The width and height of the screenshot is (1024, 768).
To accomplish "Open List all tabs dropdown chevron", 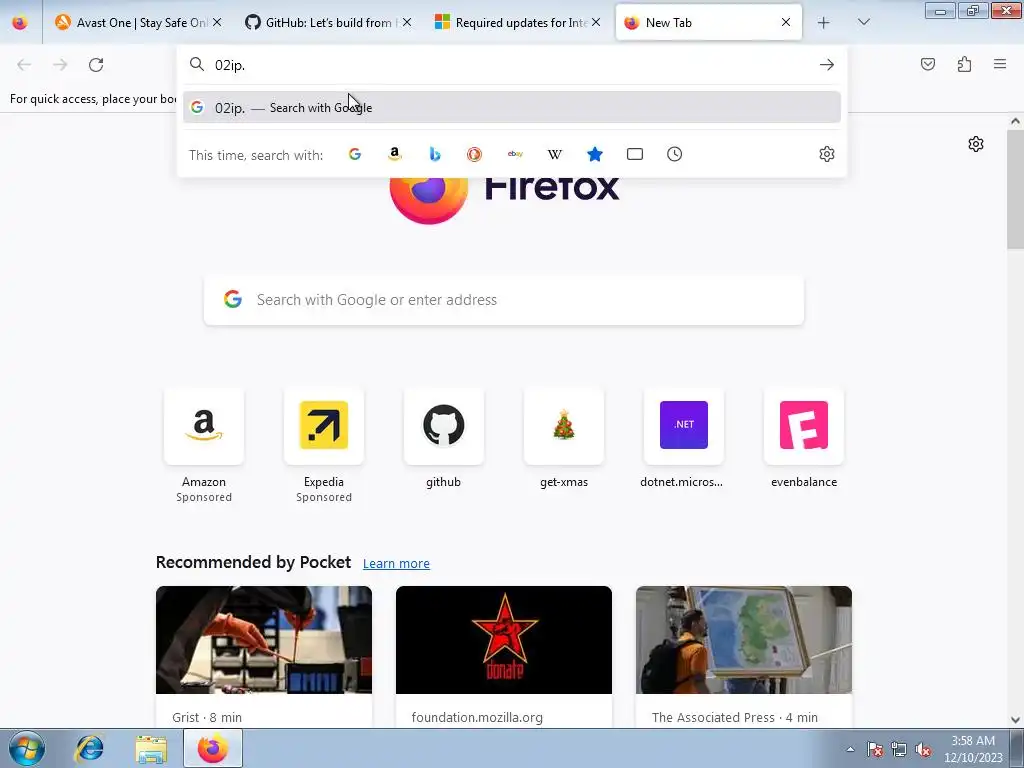I will tap(863, 22).
